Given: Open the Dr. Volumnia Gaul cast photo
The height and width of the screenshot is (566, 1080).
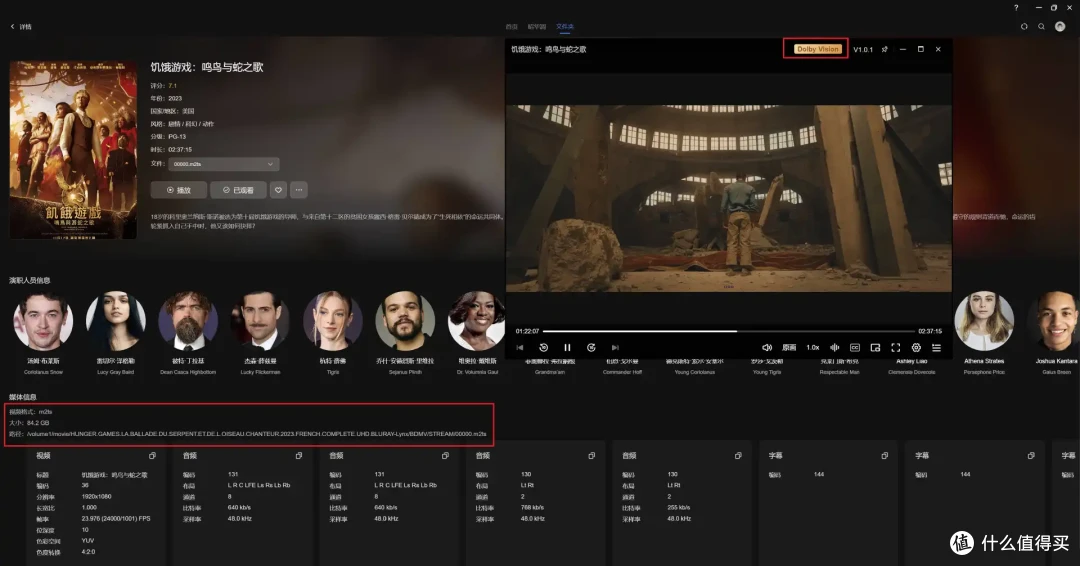Looking at the screenshot, I should [477, 321].
